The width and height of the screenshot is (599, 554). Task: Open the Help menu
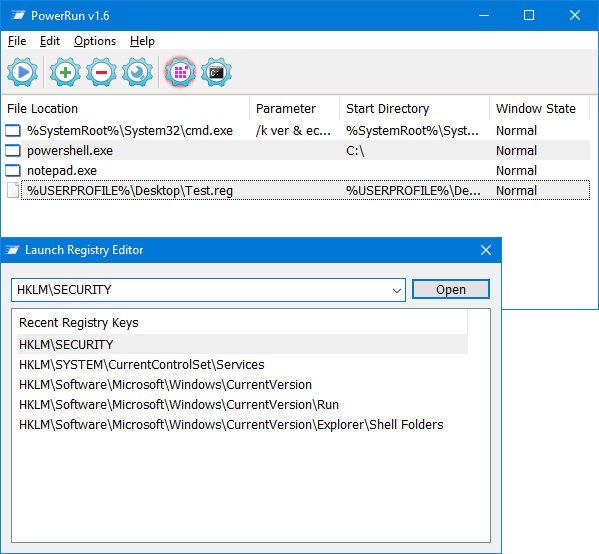pyautogui.click(x=142, y=41)
